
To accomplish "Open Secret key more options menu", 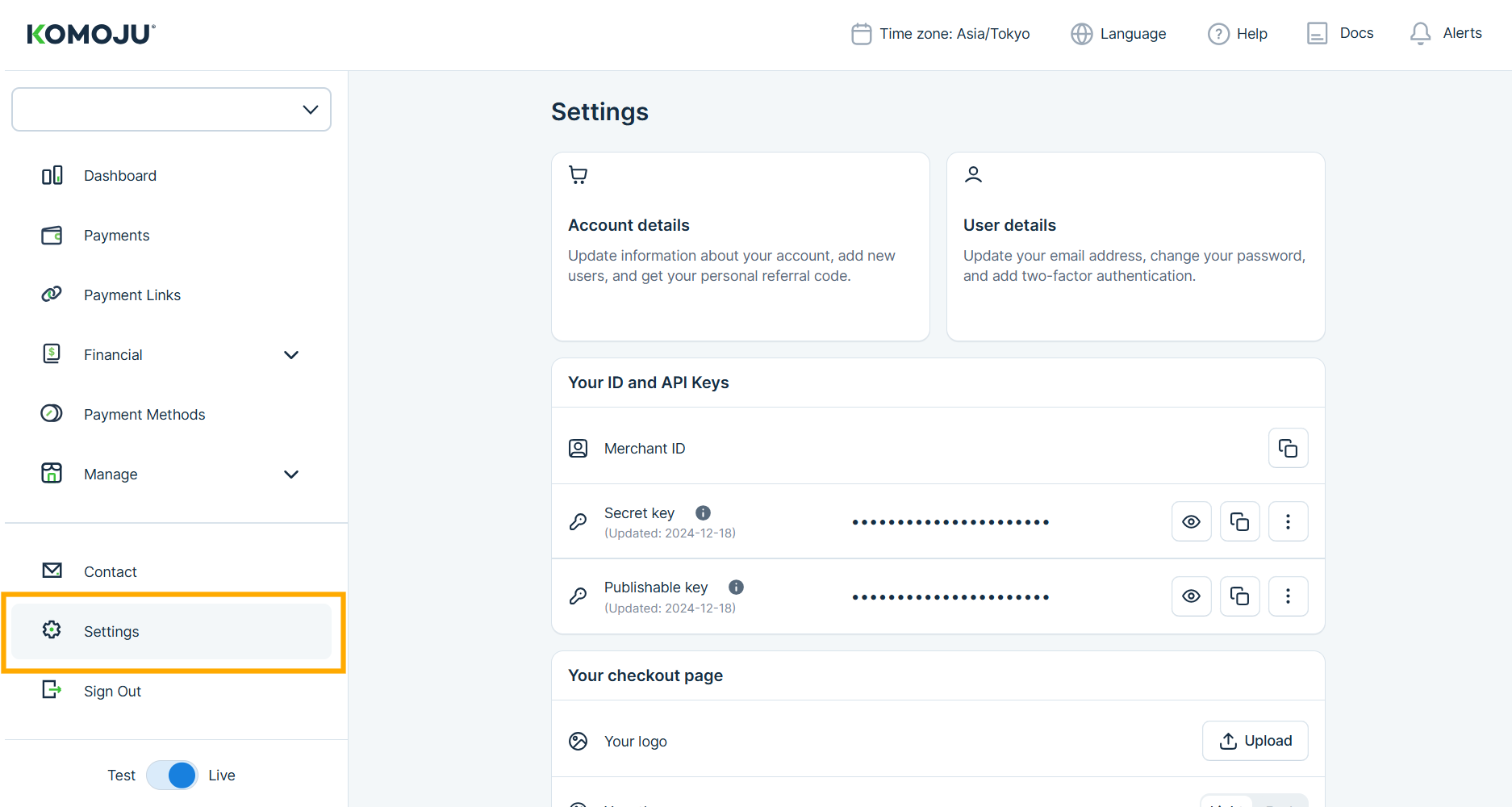I will click(1288, 522).
